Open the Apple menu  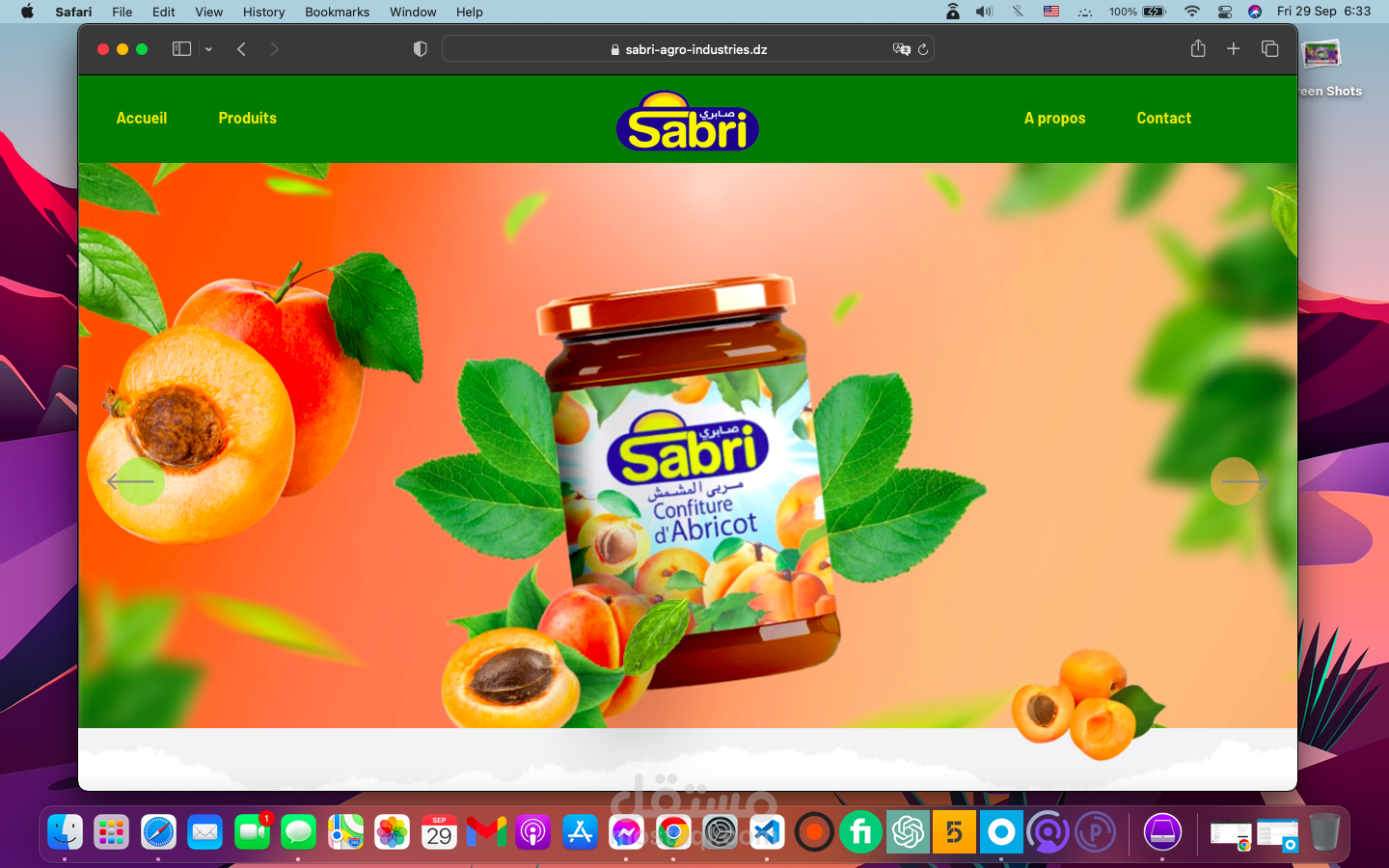(27, 12)
